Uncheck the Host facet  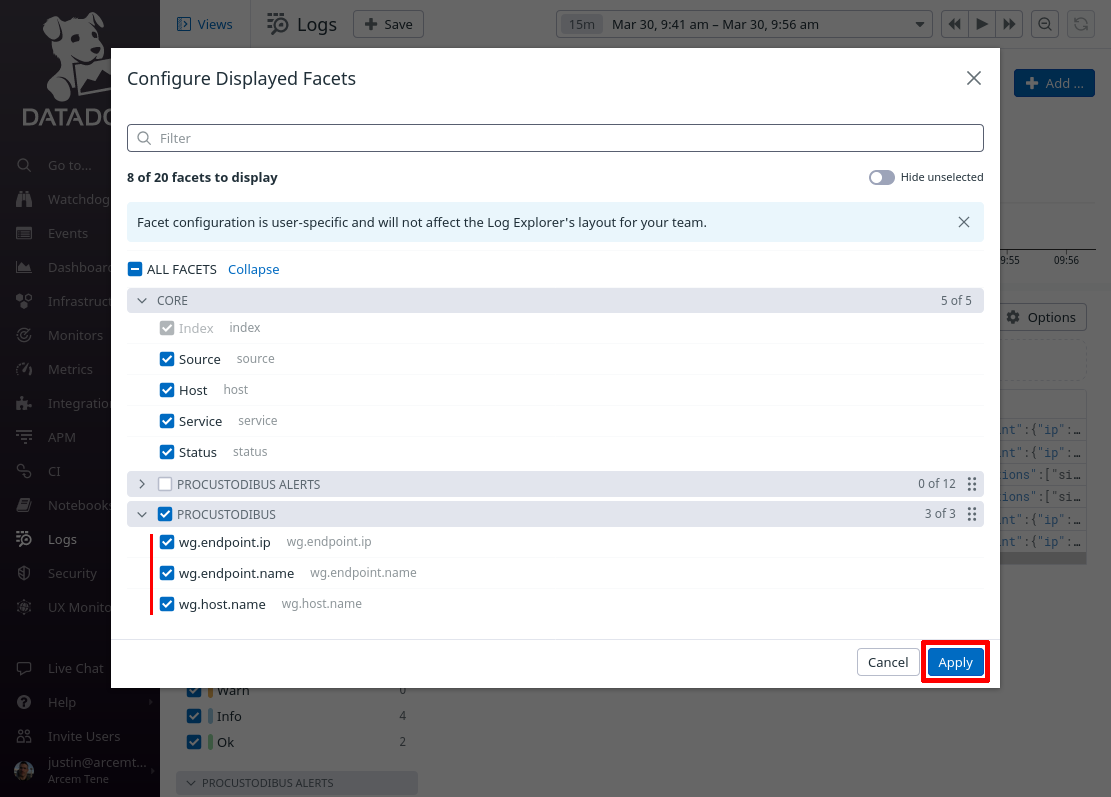[167, 390]
